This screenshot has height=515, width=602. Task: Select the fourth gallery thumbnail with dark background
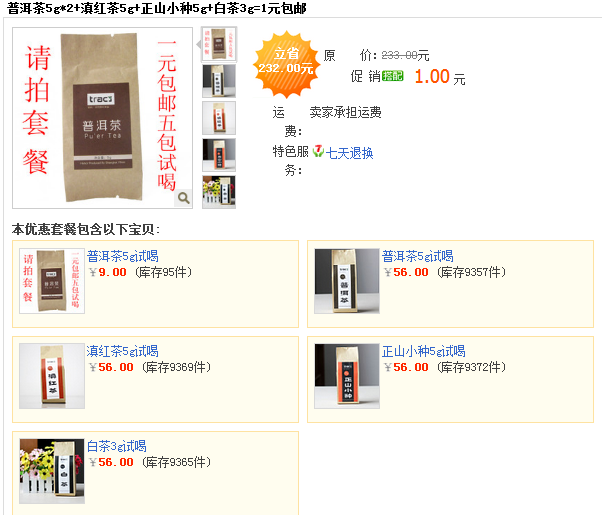[219, 155]
